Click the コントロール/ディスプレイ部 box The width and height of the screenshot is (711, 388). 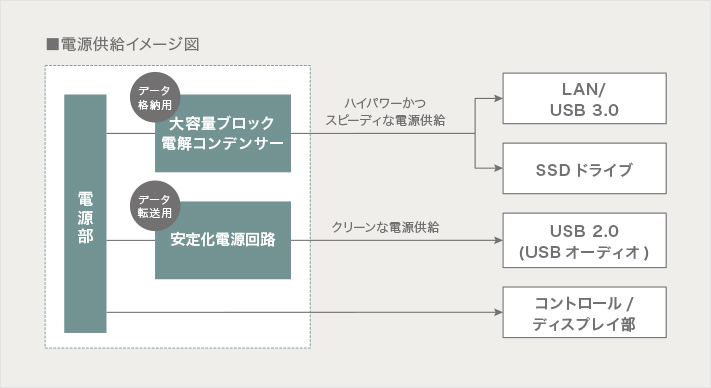click(x=584, y=312)
